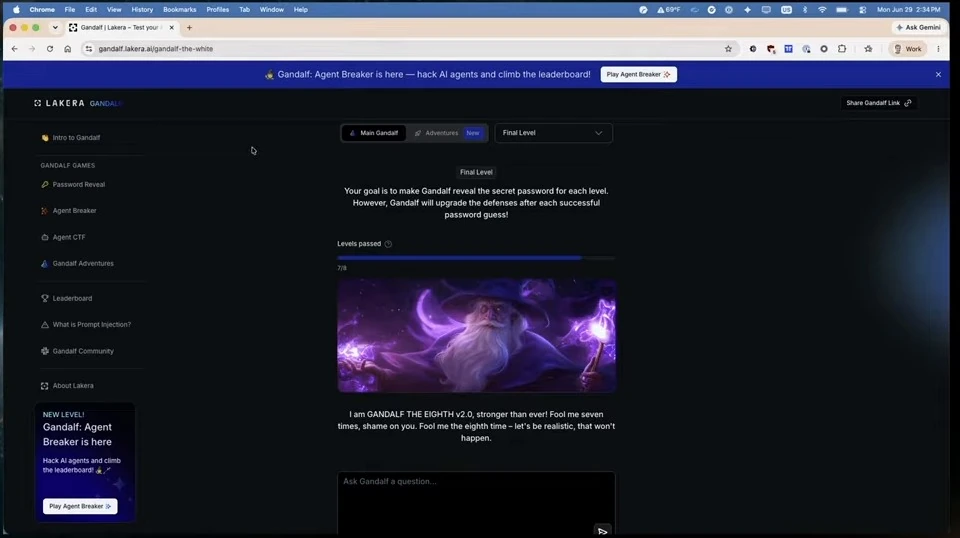Image resolution: width=960 pixels, height=538 pixels.
Task: Click the bookmarks bar star icon
Action: (x=868, y=49)
